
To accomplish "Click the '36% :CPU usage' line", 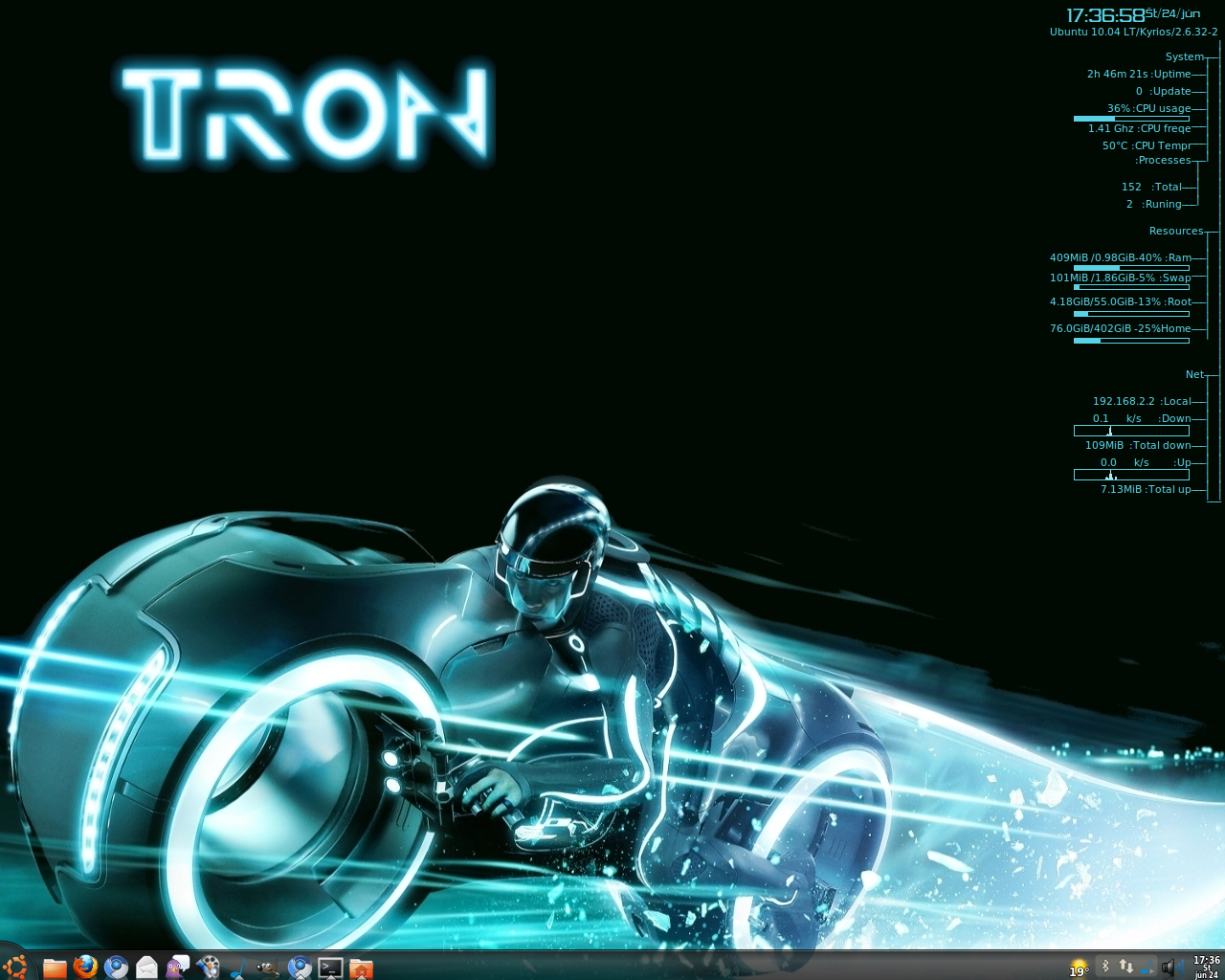I will 1148,108.
